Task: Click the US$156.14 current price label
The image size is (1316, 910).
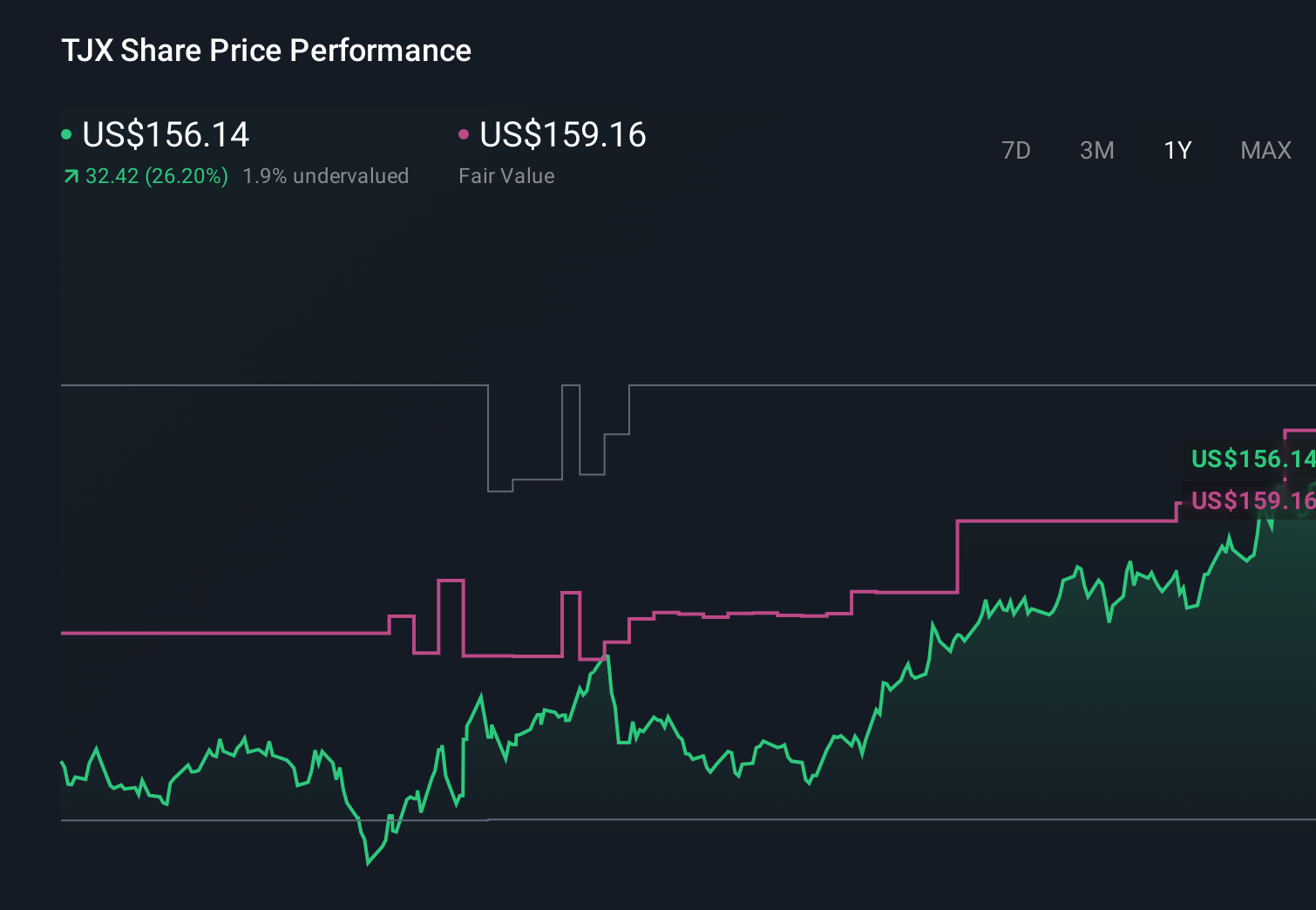Action: (x=166, y=135)
